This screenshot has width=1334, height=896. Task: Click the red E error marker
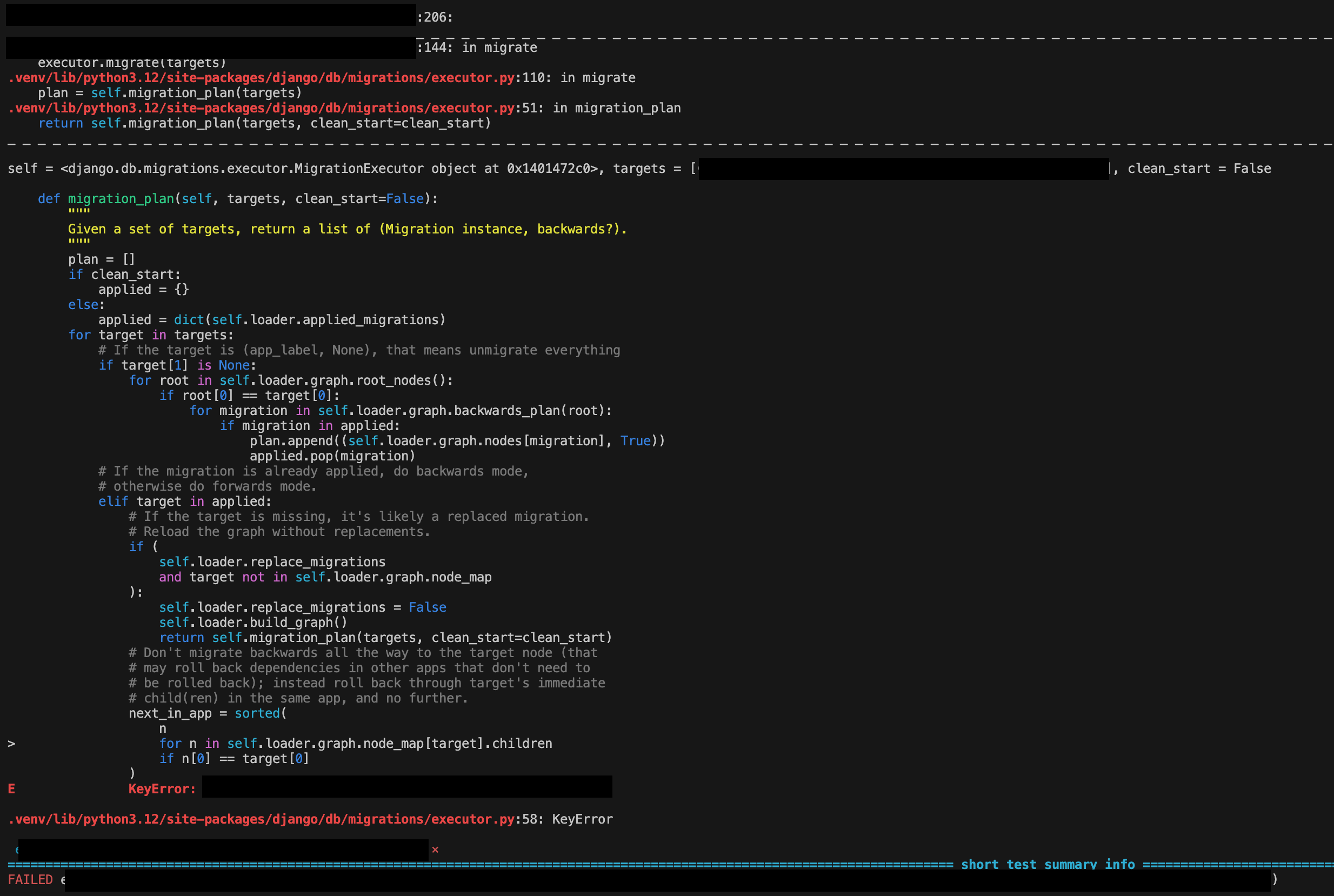[x=11, y=789]
